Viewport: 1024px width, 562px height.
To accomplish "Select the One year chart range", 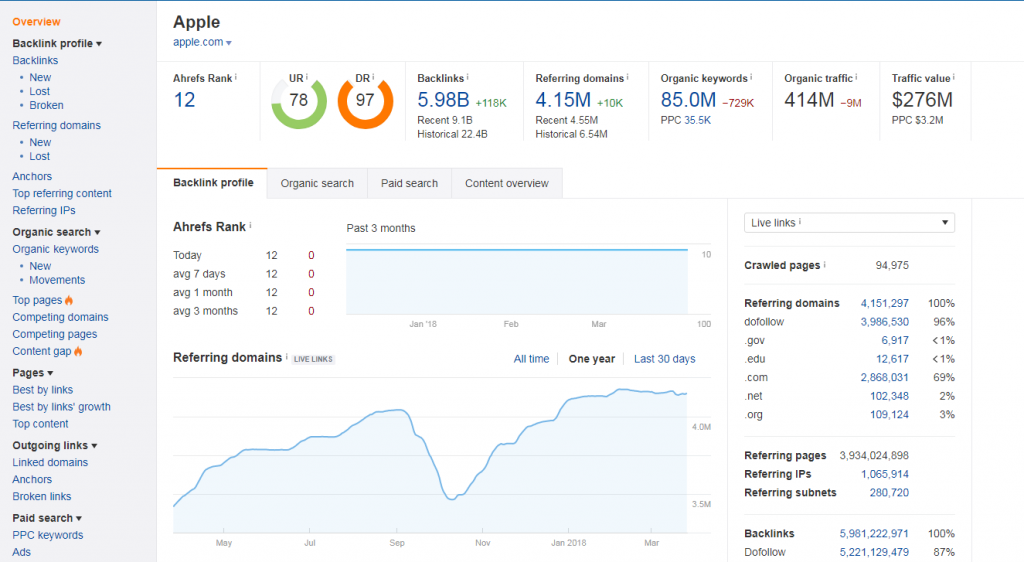I will (592, 359).
